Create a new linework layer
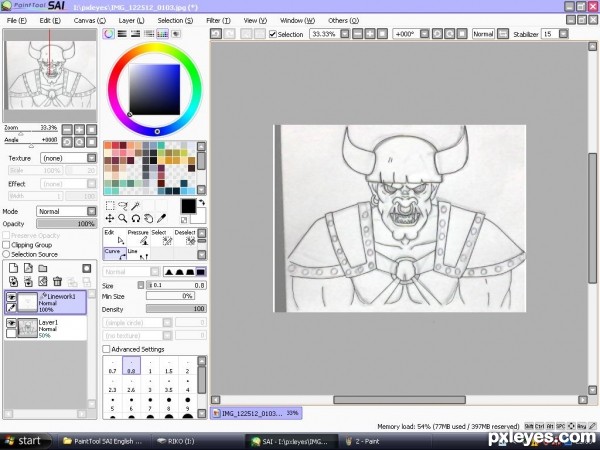 tap(28, 268)
